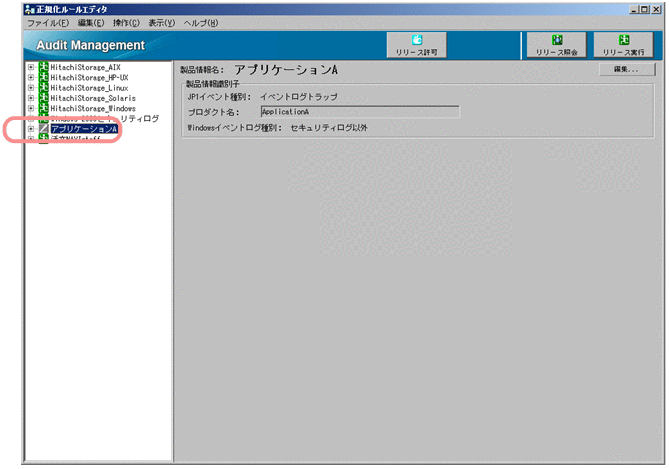Click the title bar application icon

pos(29,9)
